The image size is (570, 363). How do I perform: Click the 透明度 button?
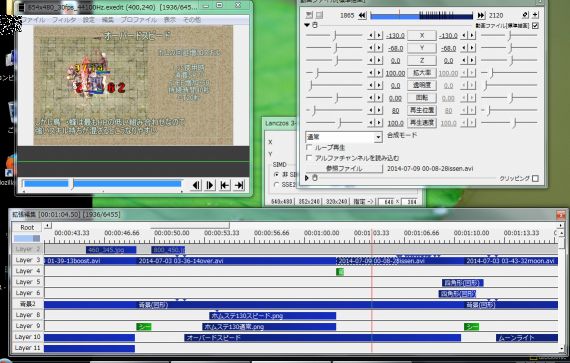click(422, 85)
